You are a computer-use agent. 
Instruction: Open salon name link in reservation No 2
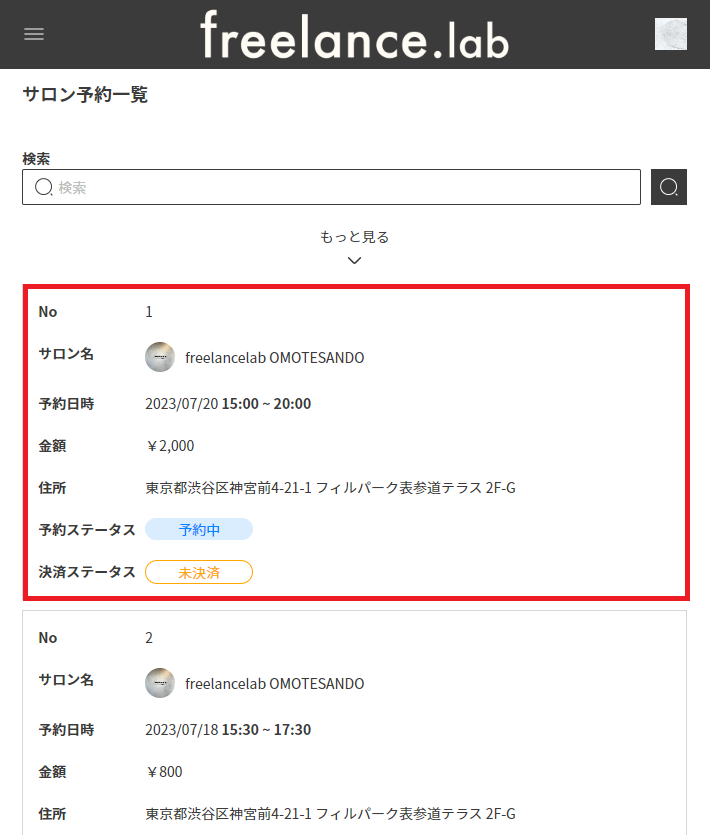pos(274,684)
